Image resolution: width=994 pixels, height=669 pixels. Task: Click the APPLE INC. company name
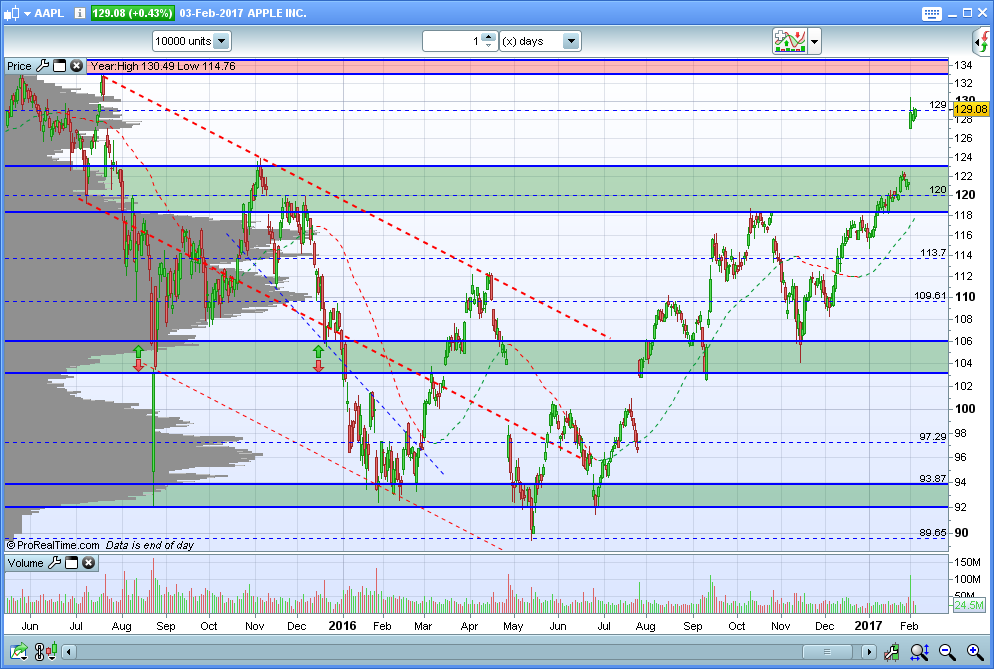[x=277, y=13]
